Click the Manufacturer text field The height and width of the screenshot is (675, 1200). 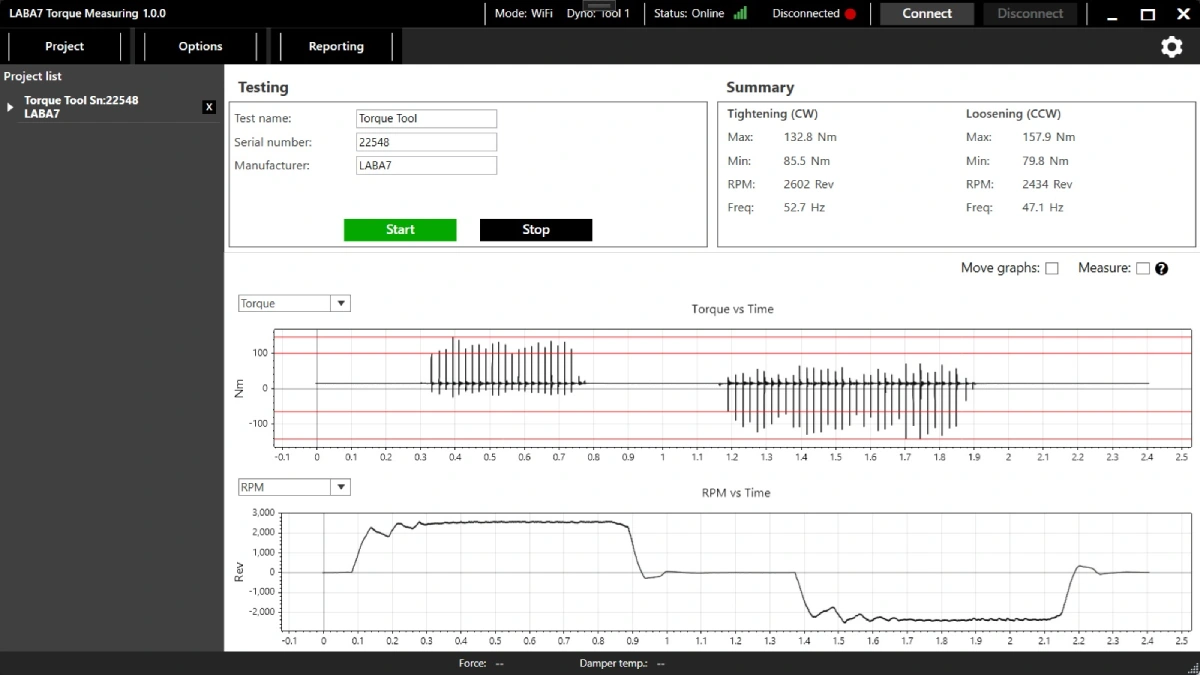click(x=426, y=164)
